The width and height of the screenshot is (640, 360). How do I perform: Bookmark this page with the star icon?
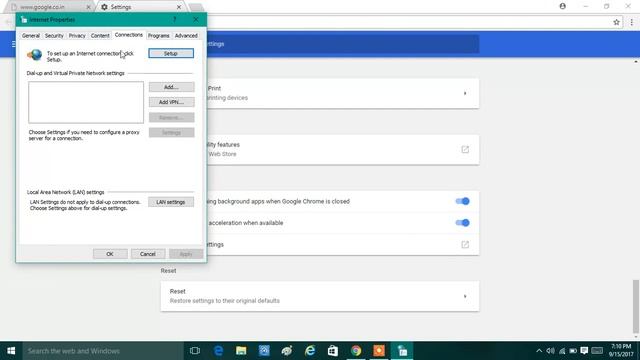coord(616,22)
